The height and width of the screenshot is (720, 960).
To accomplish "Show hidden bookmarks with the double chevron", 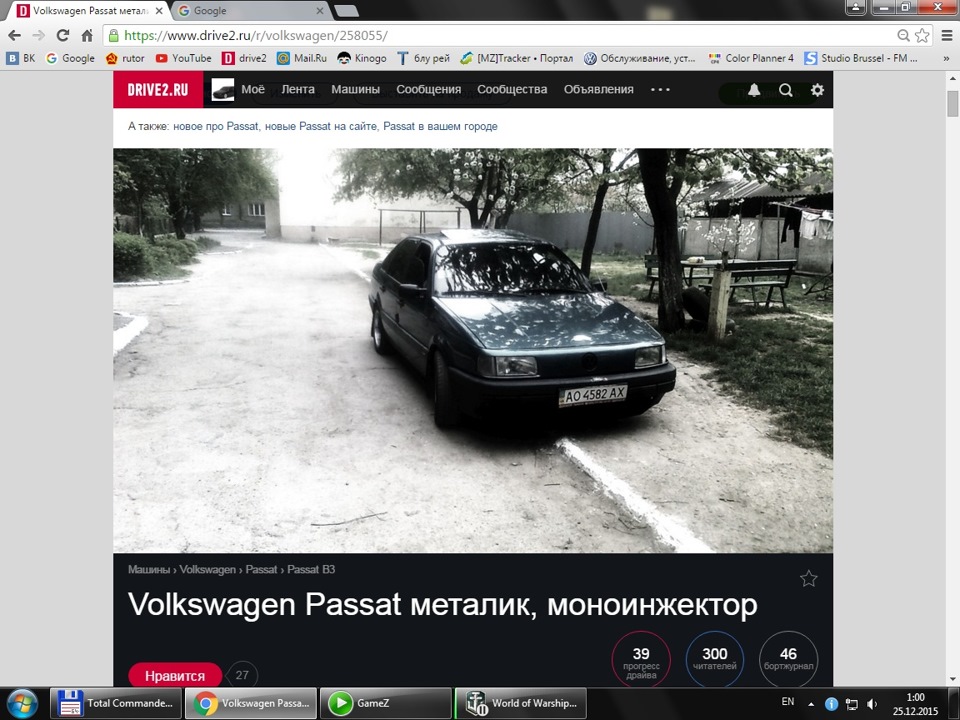I will (x=947, y=58).
